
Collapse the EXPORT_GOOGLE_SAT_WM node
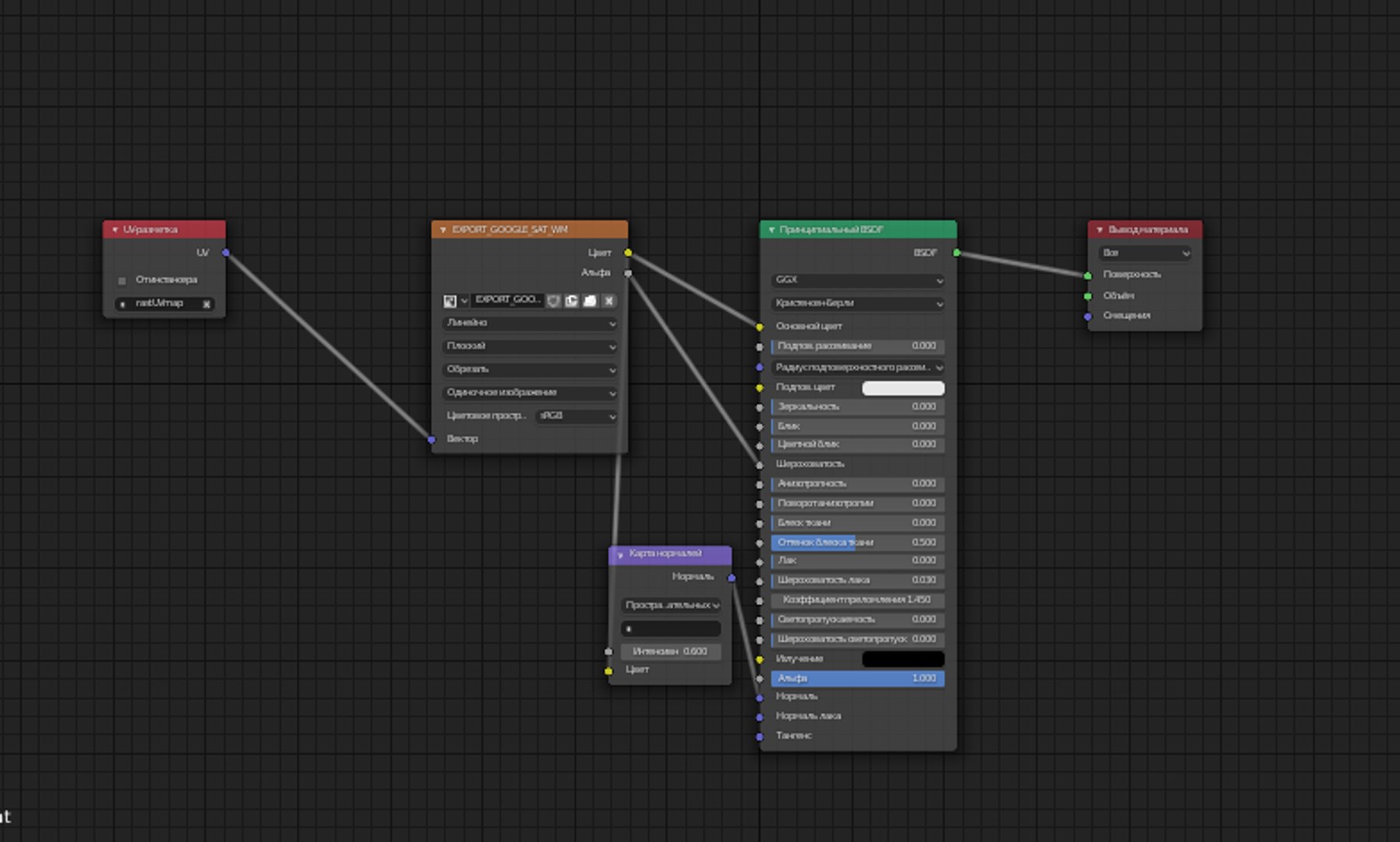(443, 230)
